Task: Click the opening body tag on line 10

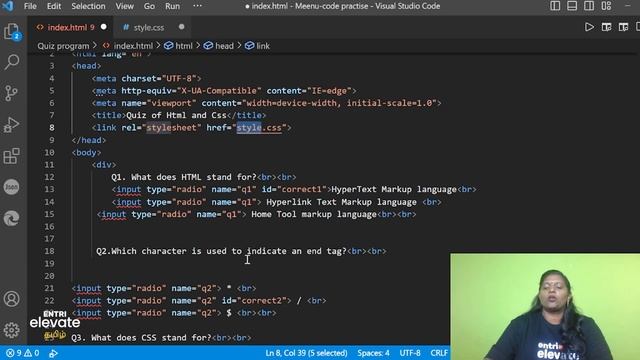Action: click(87, 153)
